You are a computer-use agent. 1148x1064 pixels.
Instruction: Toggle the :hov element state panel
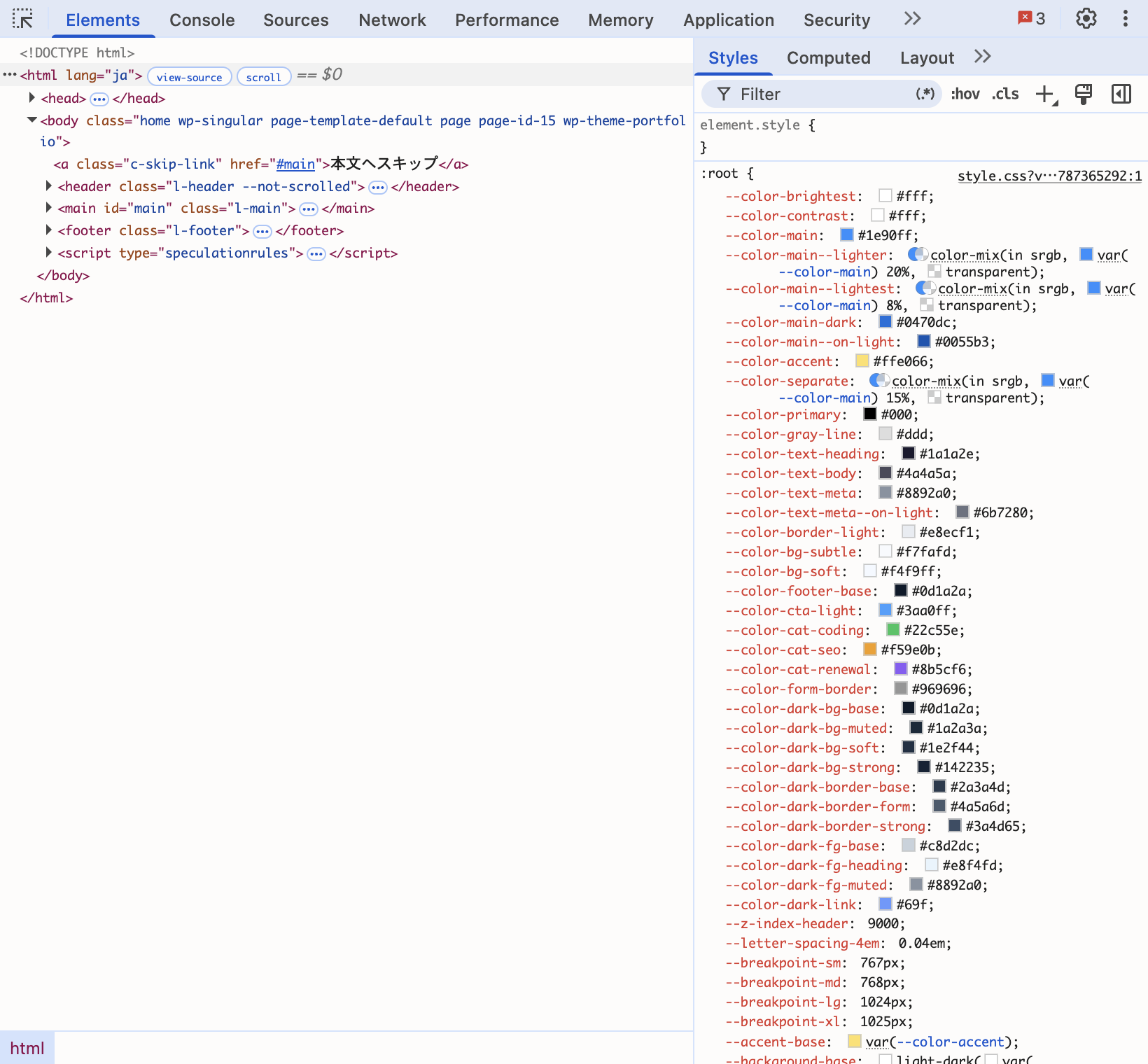click(965, 94)
